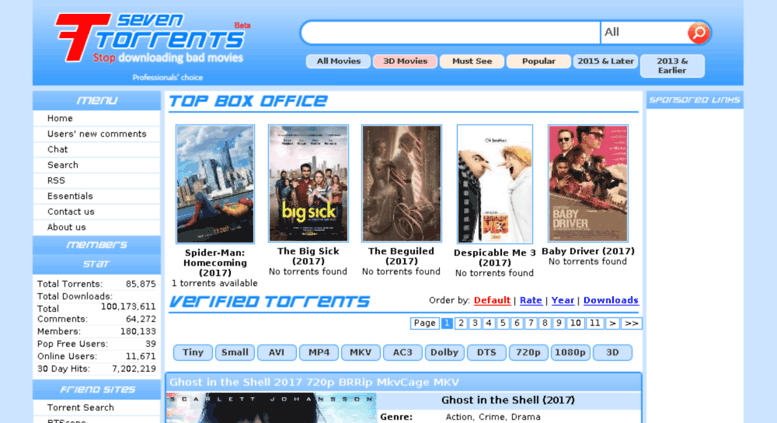The image size is (777, 423).
Task: Click The Big Sick (2017) title
Action: (308, 256)
